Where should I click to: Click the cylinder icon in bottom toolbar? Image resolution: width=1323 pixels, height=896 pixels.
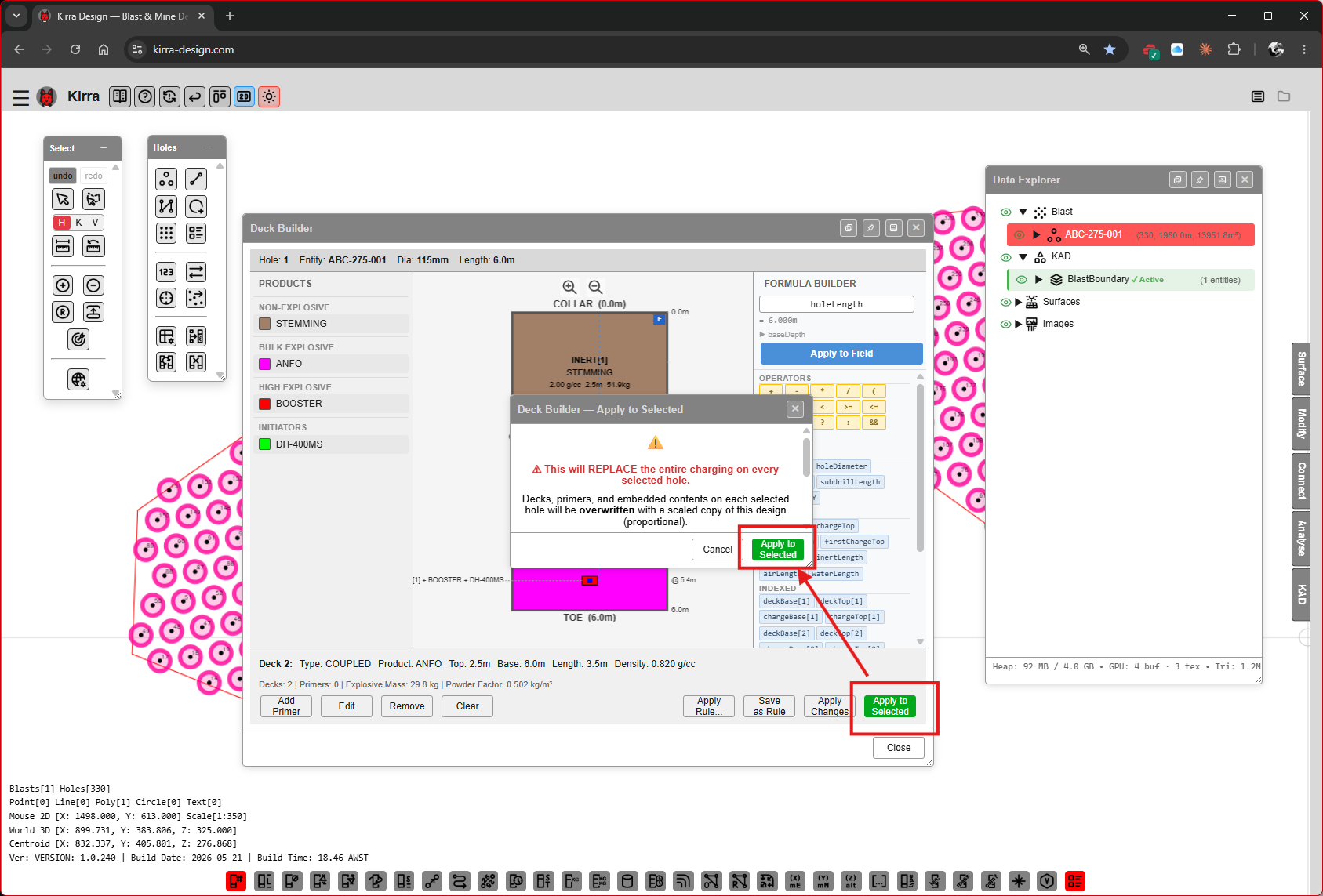pyautogui.click(x=627, y=881)
